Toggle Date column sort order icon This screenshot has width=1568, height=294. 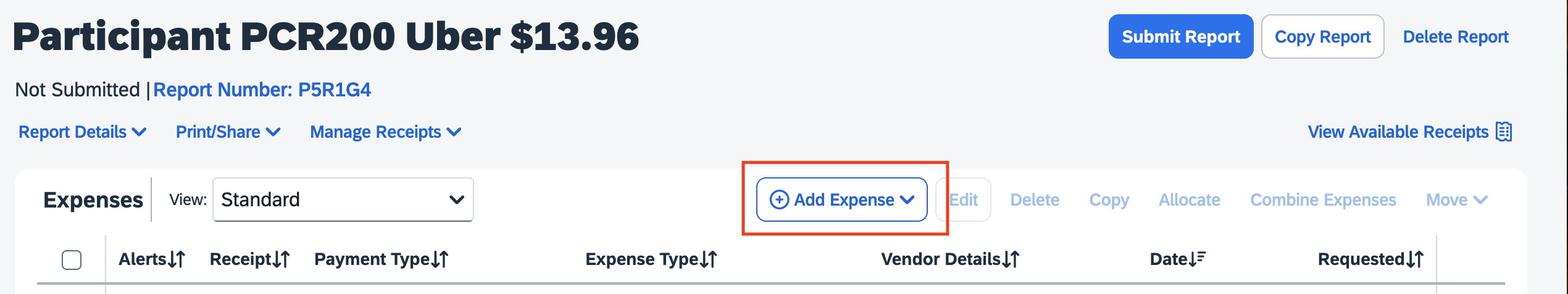coord(1198,259)
